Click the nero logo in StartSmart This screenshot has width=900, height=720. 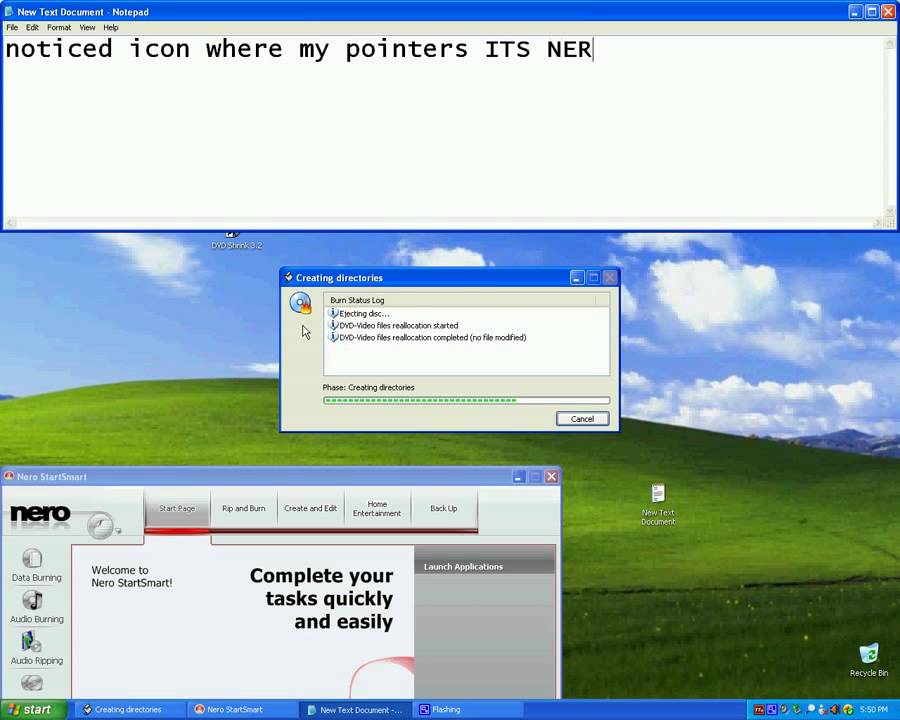point(41,513)
